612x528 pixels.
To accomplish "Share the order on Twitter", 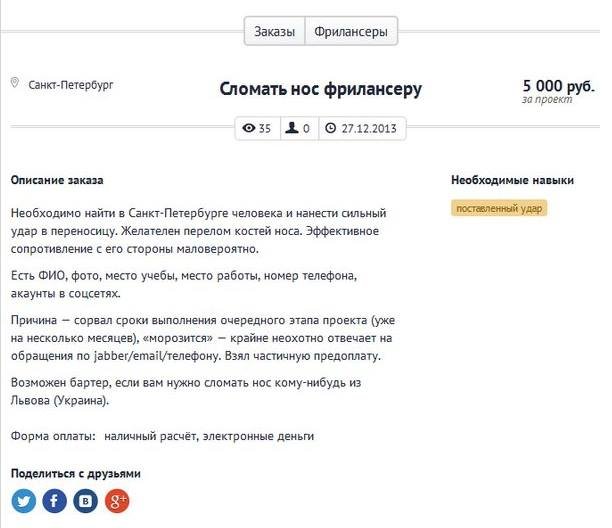I will click(24, 501).
